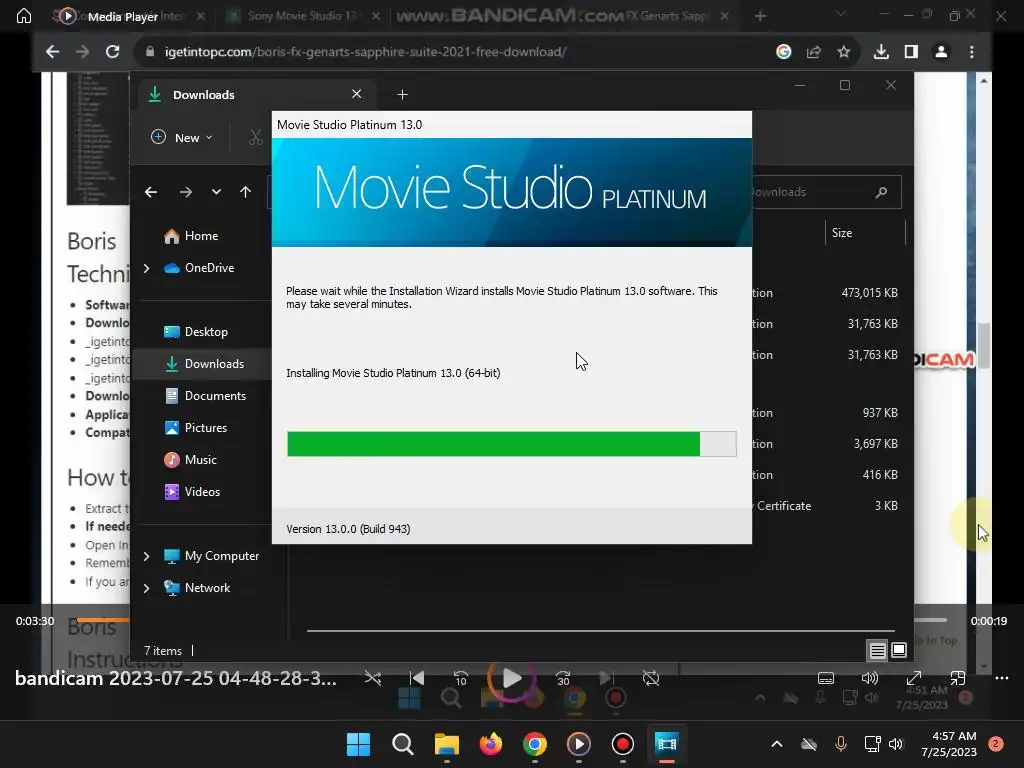Toggle the Chrome side panel
Screen dimensions: 1024x768
911,52
